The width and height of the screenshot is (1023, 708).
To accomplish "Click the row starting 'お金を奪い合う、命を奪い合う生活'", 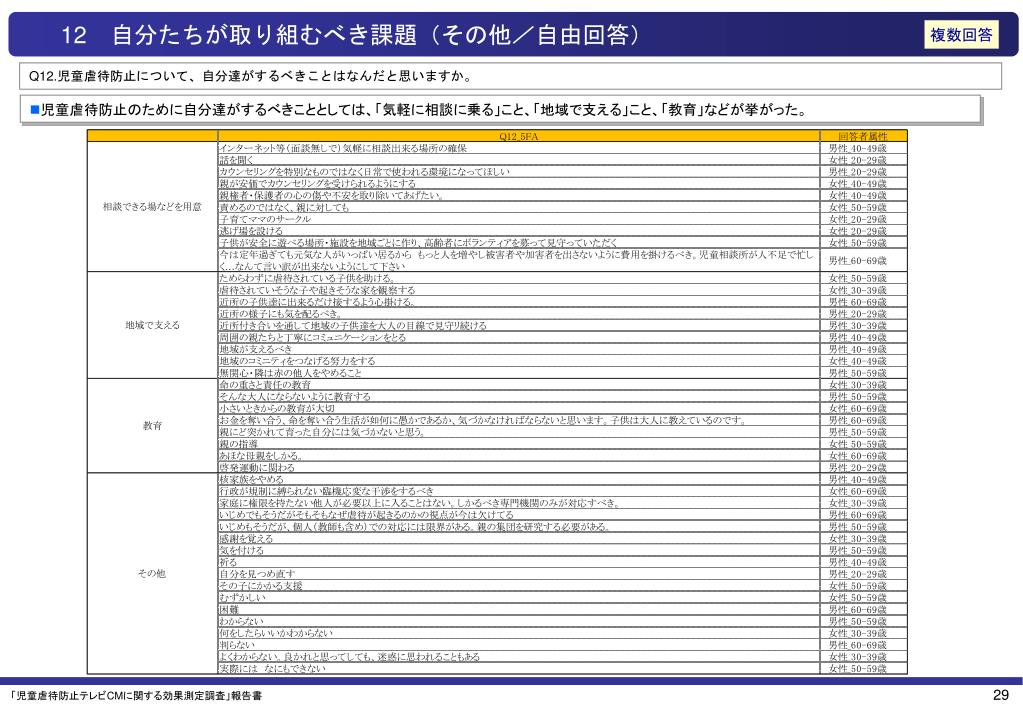I will coord(519,420).
